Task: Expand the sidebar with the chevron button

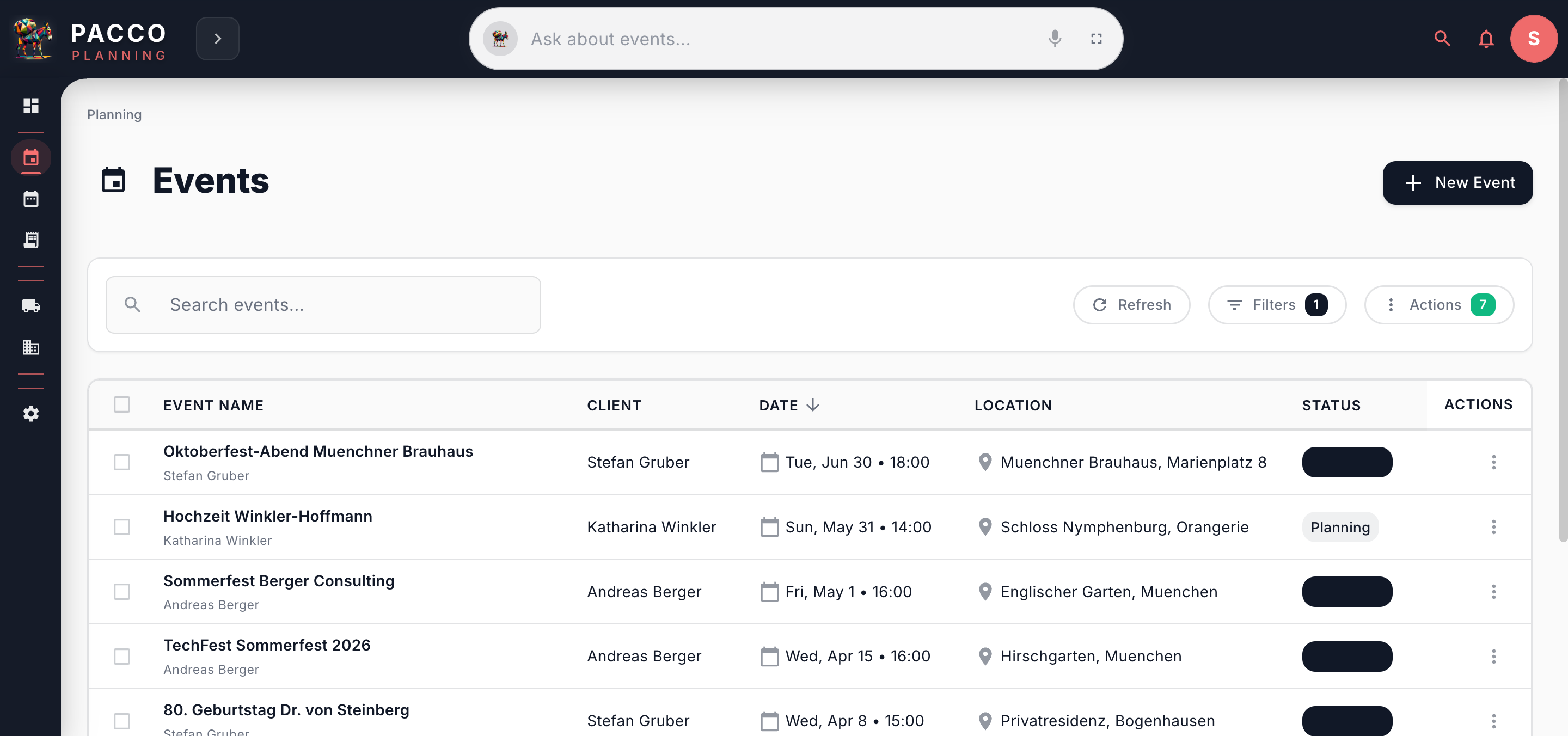Action: pos(217,39)
